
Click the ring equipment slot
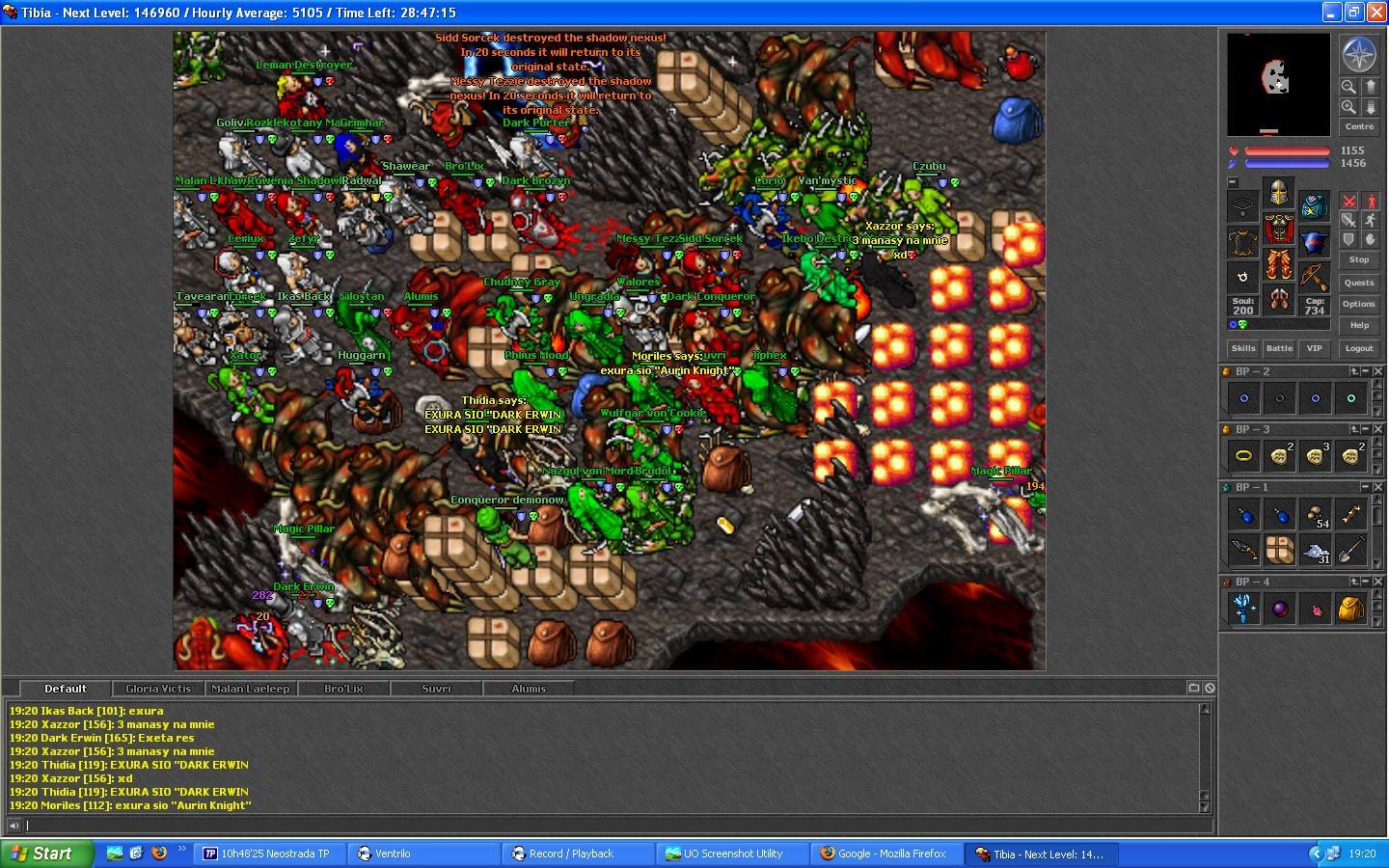click(1243, 278)
